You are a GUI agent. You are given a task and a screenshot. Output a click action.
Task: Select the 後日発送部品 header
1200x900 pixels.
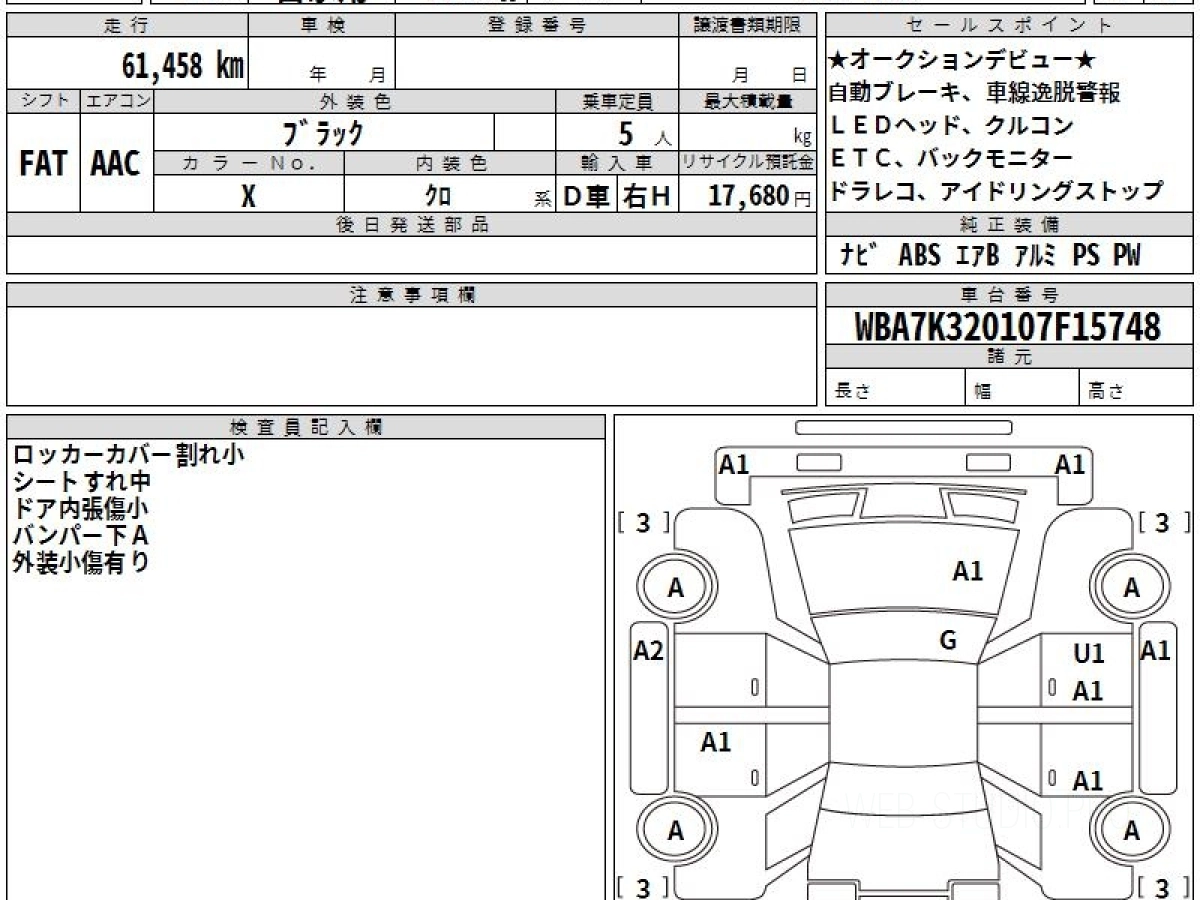tap(411, 225)
